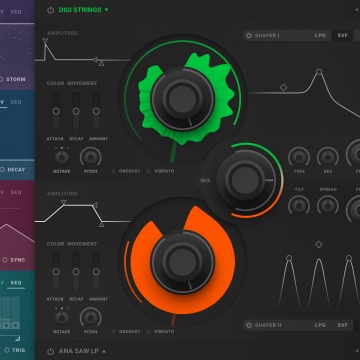Select the left-arrow handle on lower AMPLITUDE envelope
The width and height of the screenshot is (360, 360).
pos(95,205)
